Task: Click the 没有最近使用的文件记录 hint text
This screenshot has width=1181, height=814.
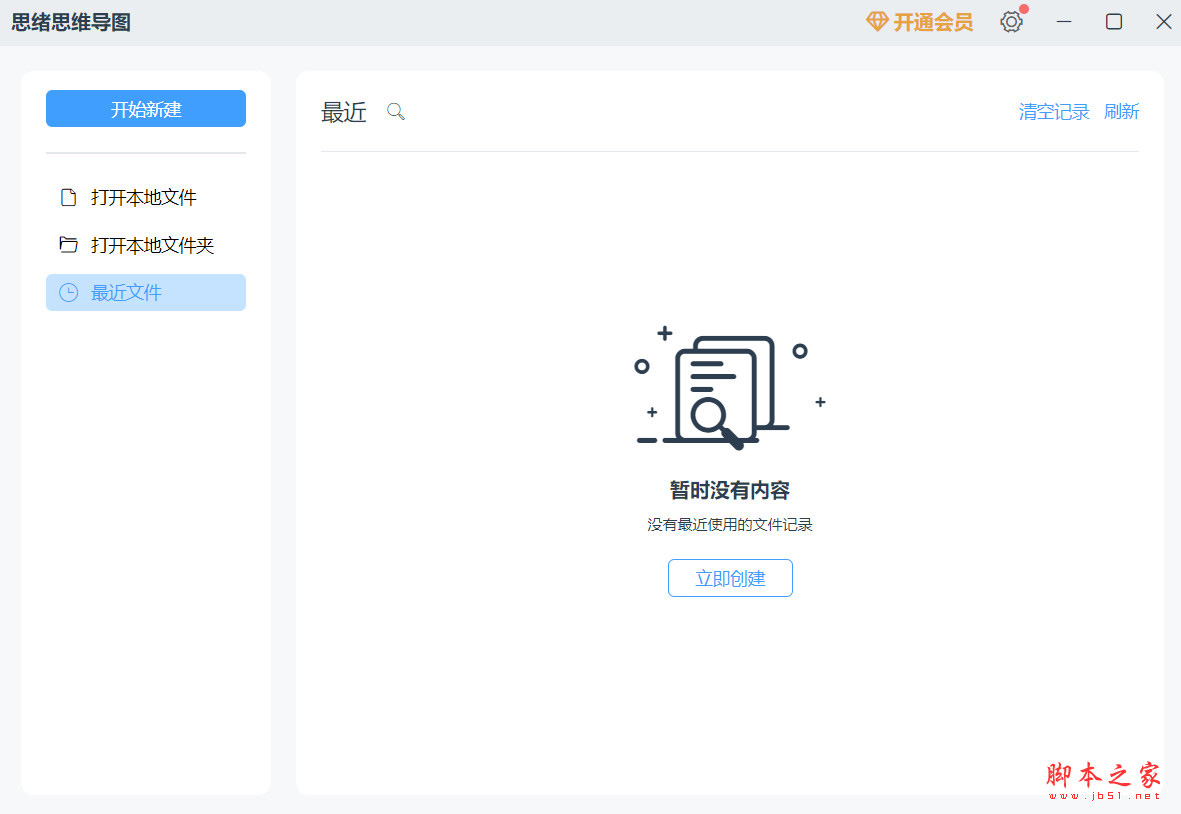Action: 730,524
